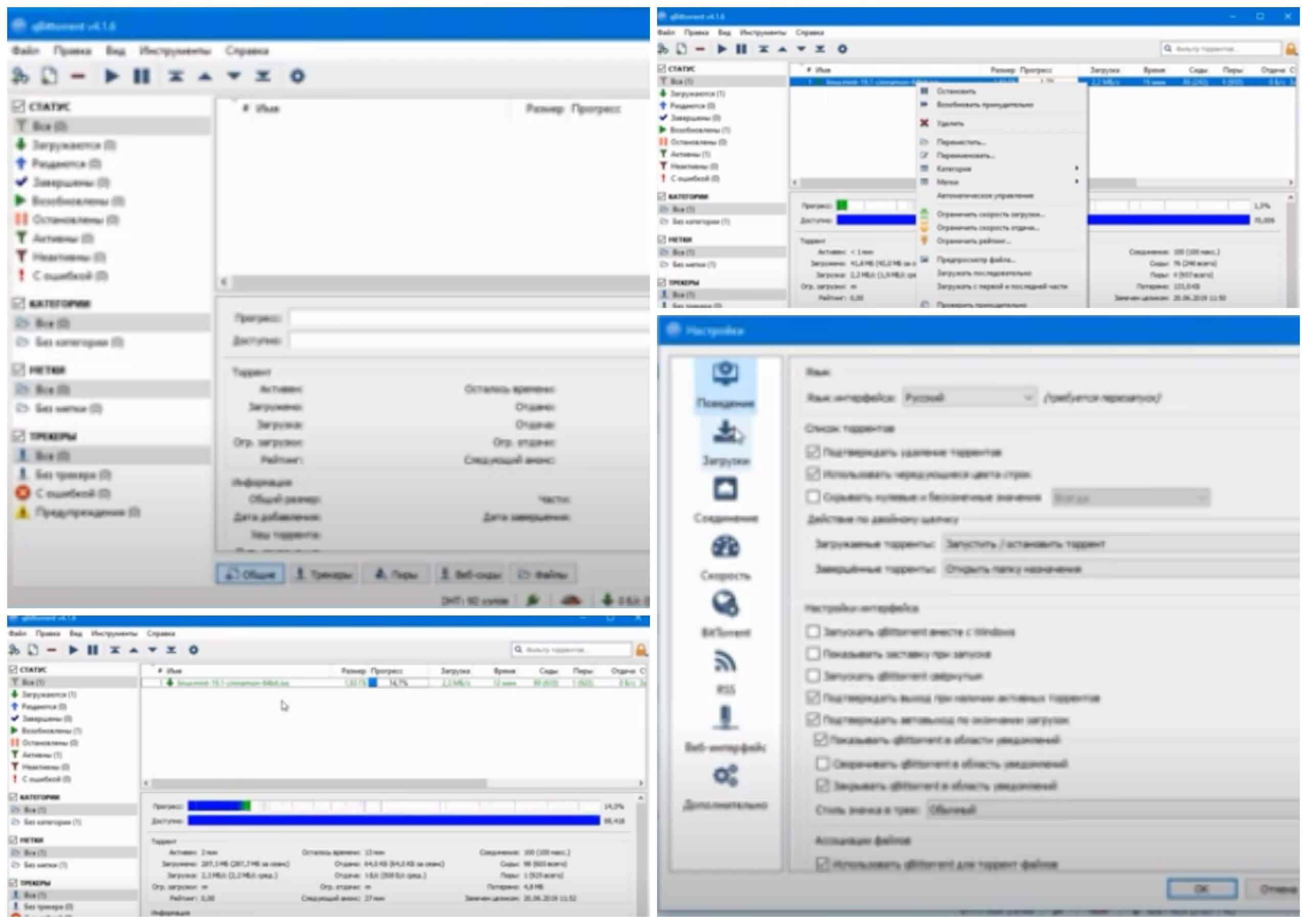Collapse ТРЕКЕРЫ section in empty qBittorrent window sidebar
This screenshot has height=924, width=1307.
point(18,436)
